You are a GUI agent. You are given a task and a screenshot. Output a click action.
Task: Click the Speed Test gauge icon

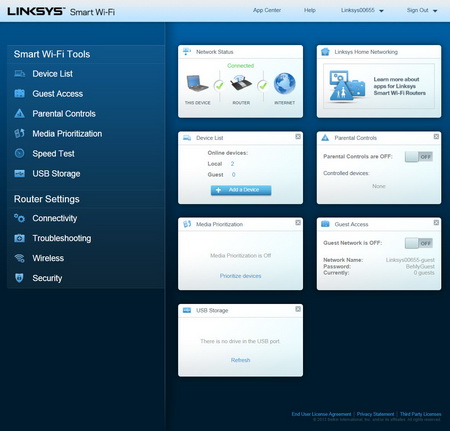pos(20,153)
